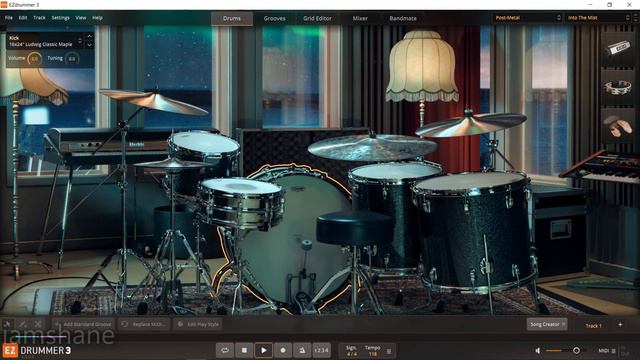Switch to the Bandmate tab
Viewport: 640px width, 360px height.
(403, 18)
